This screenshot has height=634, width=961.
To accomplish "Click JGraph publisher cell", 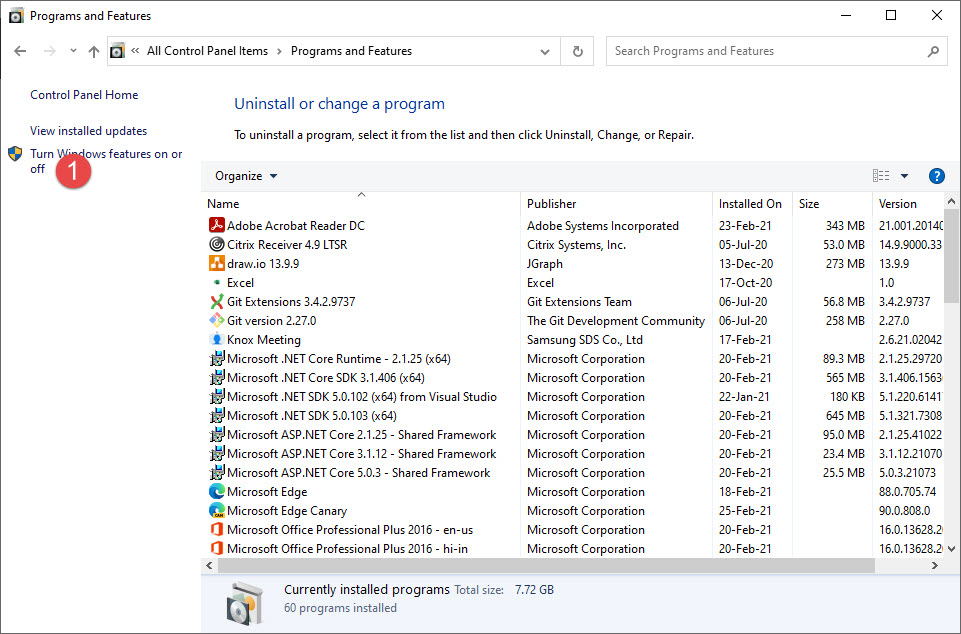I will 544,263.
